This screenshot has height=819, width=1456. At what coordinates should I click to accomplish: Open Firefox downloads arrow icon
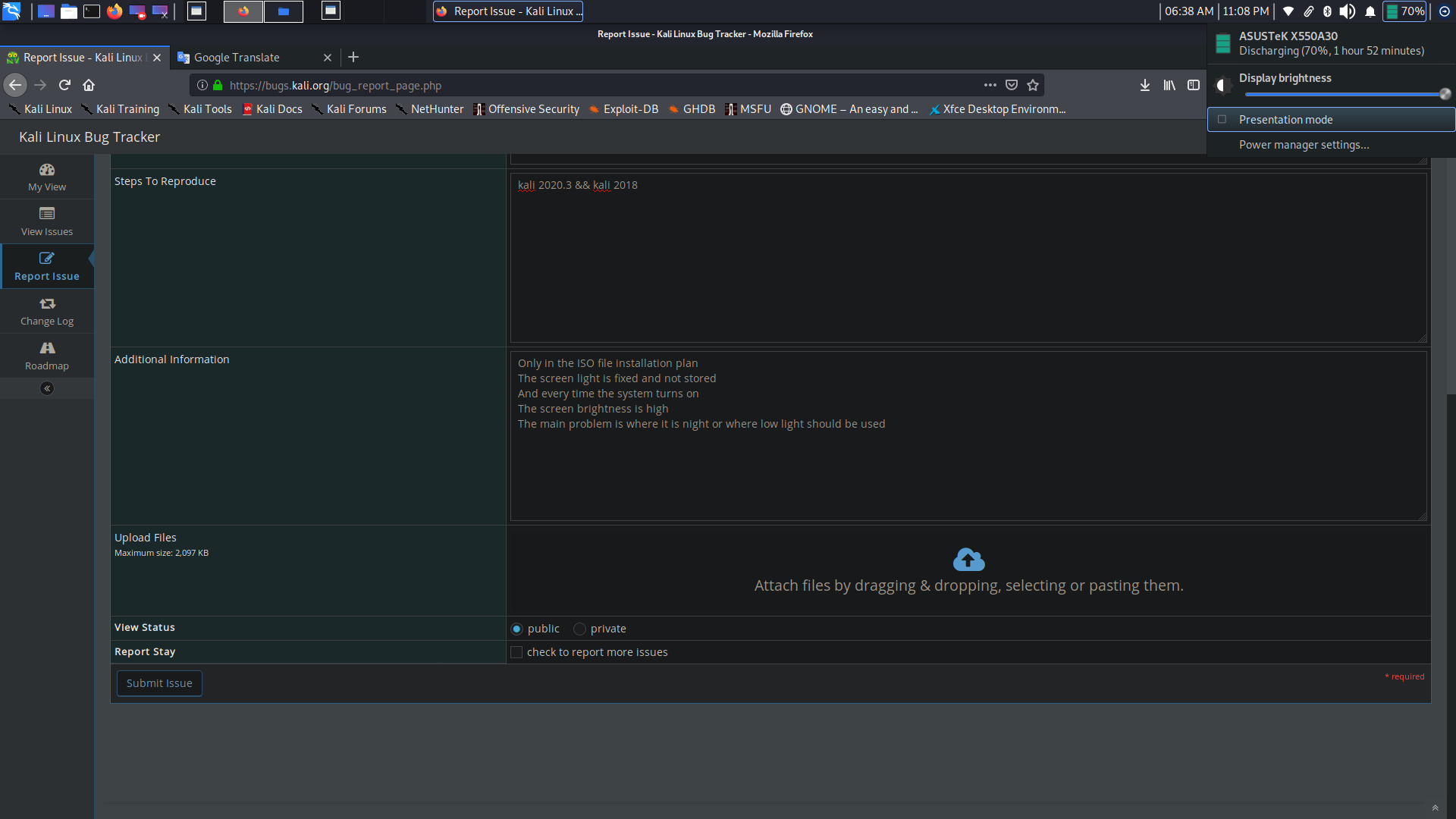pyautogui.click(x=1144, y=86)
